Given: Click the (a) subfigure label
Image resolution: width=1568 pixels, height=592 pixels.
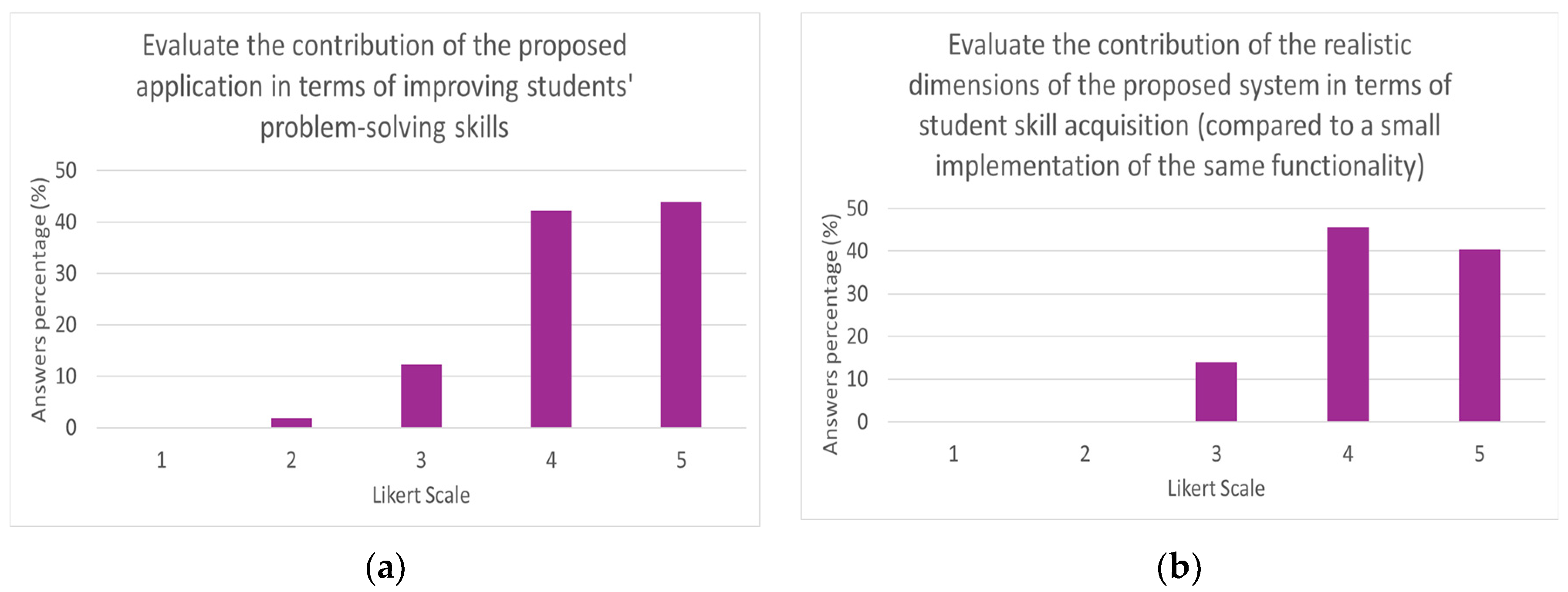Looking at the screenshot, I should tap(385, 567).
